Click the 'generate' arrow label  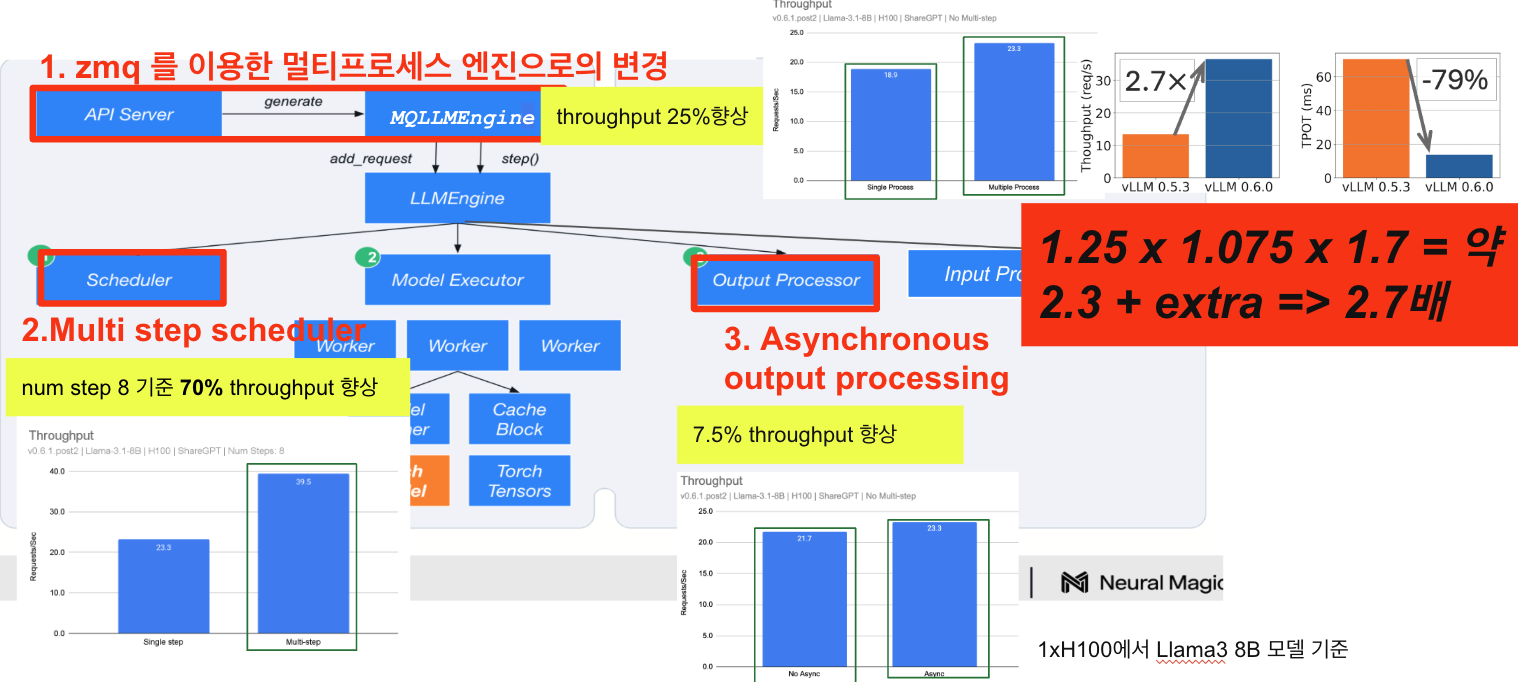tap(293, 101)
